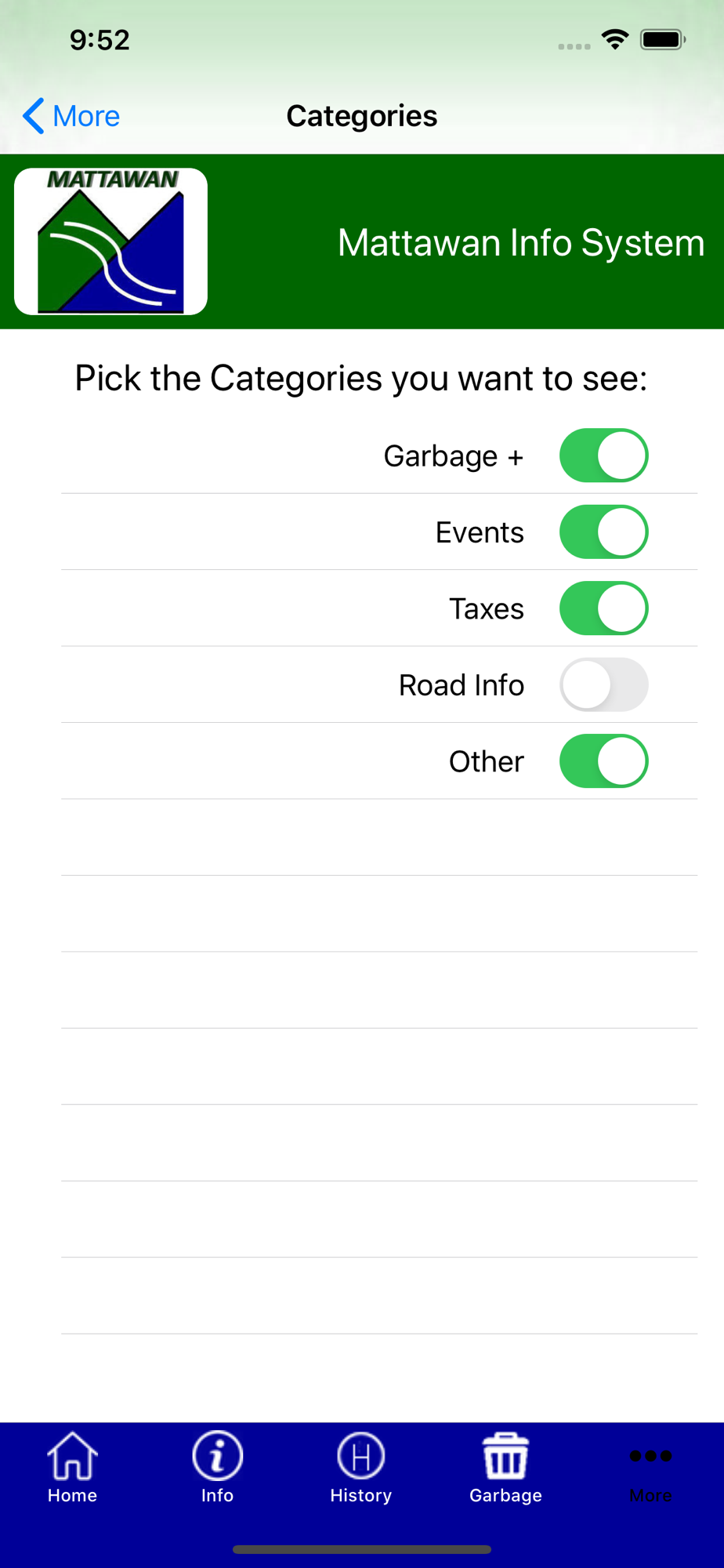The width and height of the screenshot is (724, 1568).
Task: Tap the Info circle icon
Action: [x=217, y=1456]
